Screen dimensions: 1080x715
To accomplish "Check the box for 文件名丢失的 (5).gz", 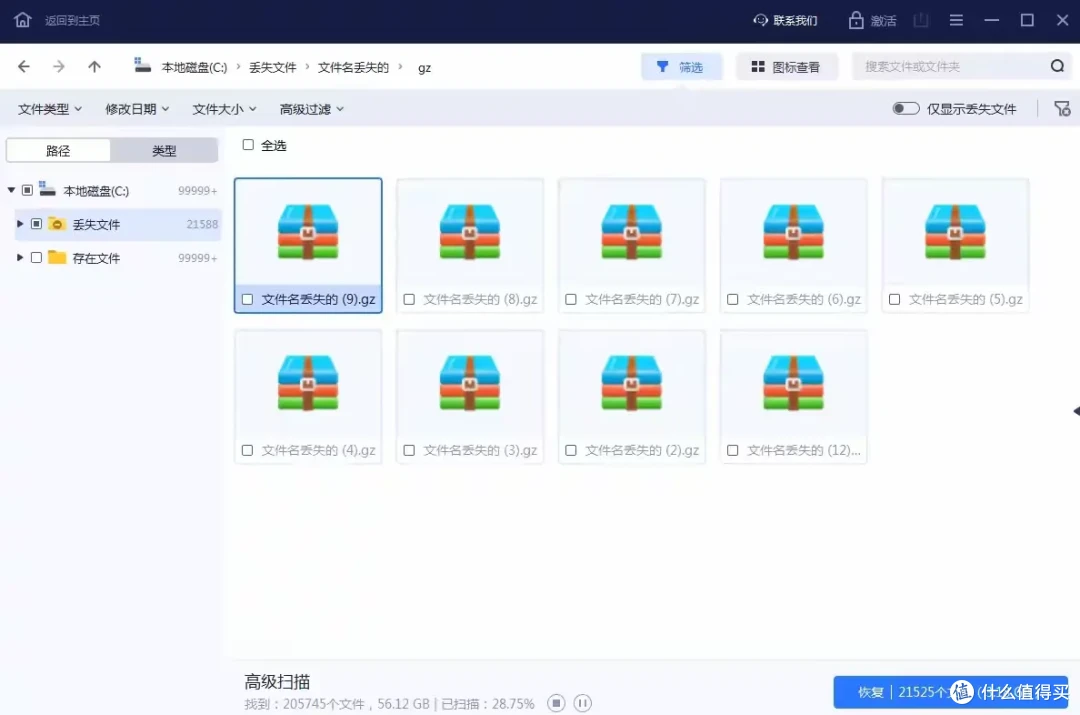I will [x=894, y=299].
